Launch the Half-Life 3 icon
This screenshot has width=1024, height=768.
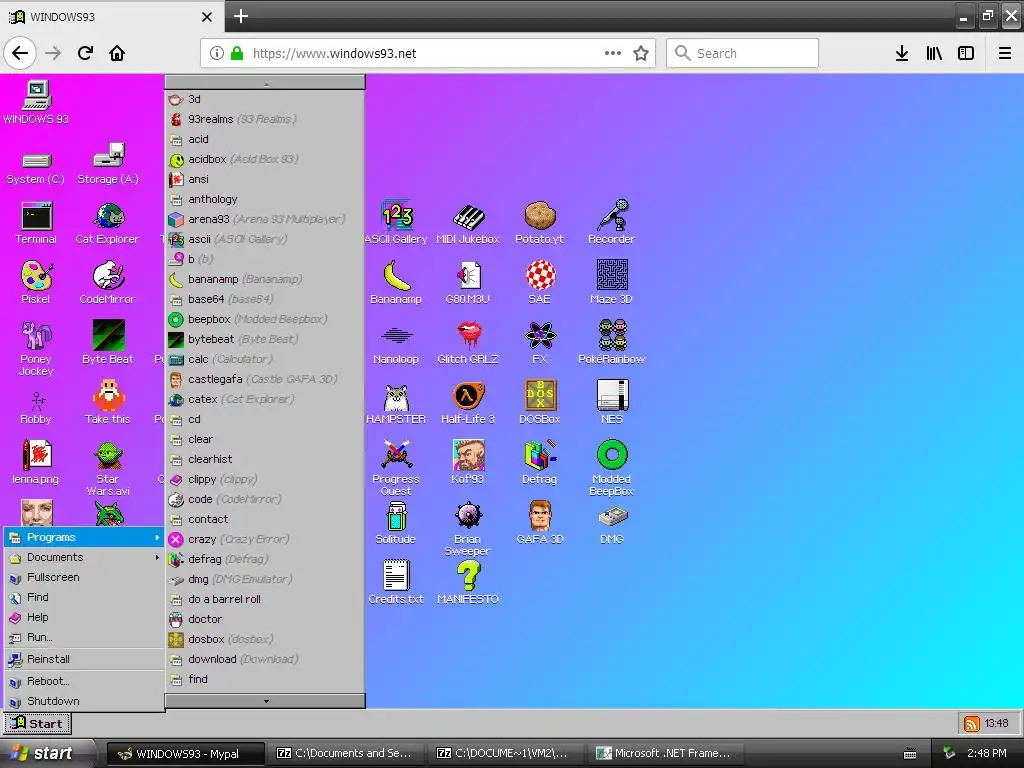click(468, 402)
